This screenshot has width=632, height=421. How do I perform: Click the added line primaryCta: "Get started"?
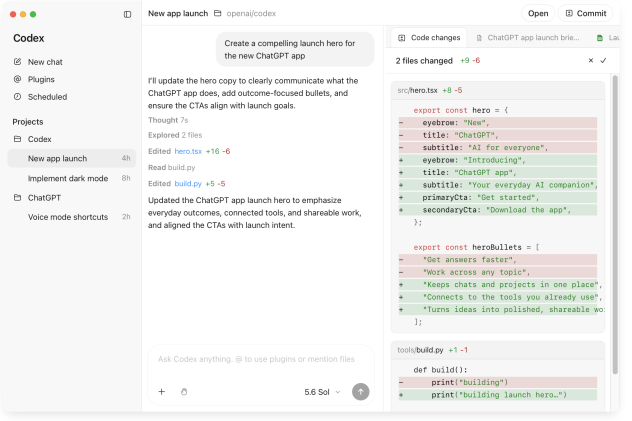coord(498,197)
